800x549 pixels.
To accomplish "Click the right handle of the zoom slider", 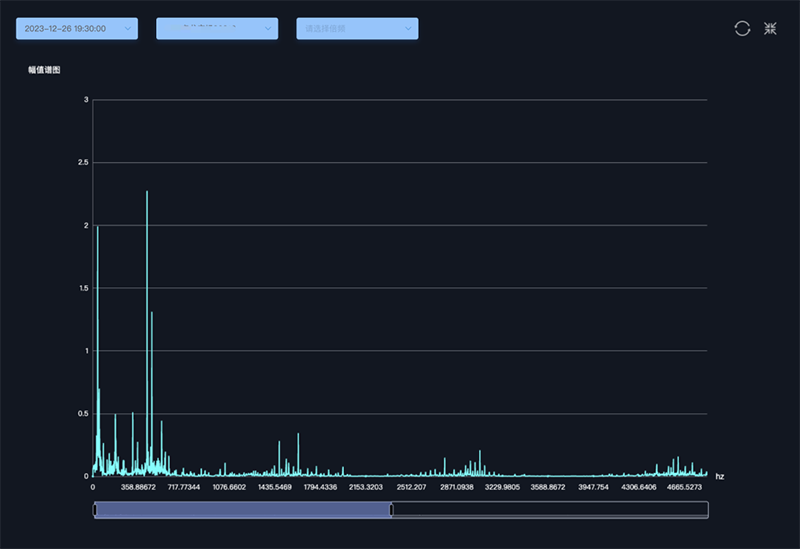I will click(391, 510).
